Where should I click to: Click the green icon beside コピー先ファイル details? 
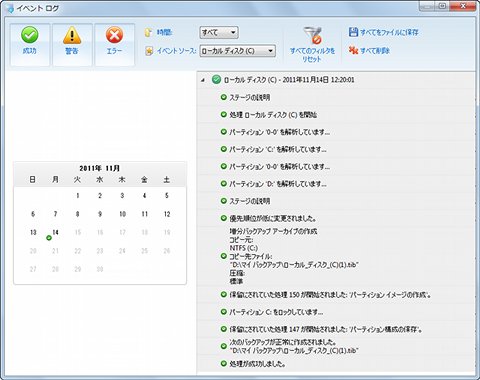point(224,256)
